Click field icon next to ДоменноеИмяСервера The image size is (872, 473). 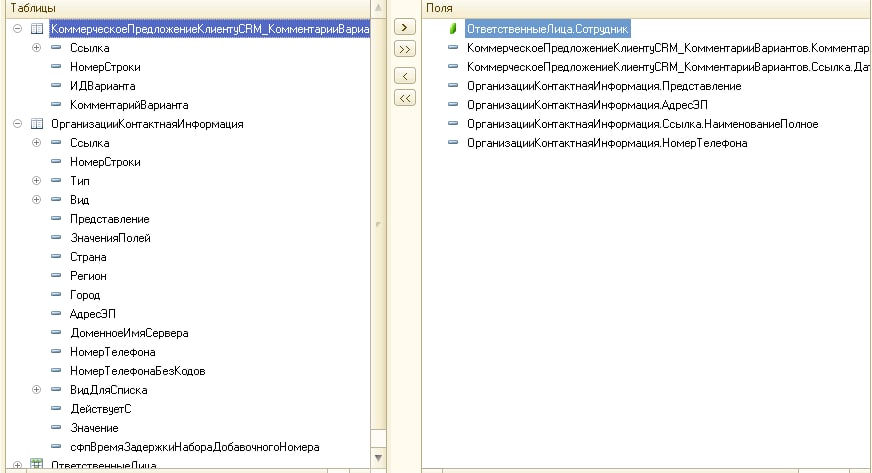pyautogui.click(x=56, y=332)
